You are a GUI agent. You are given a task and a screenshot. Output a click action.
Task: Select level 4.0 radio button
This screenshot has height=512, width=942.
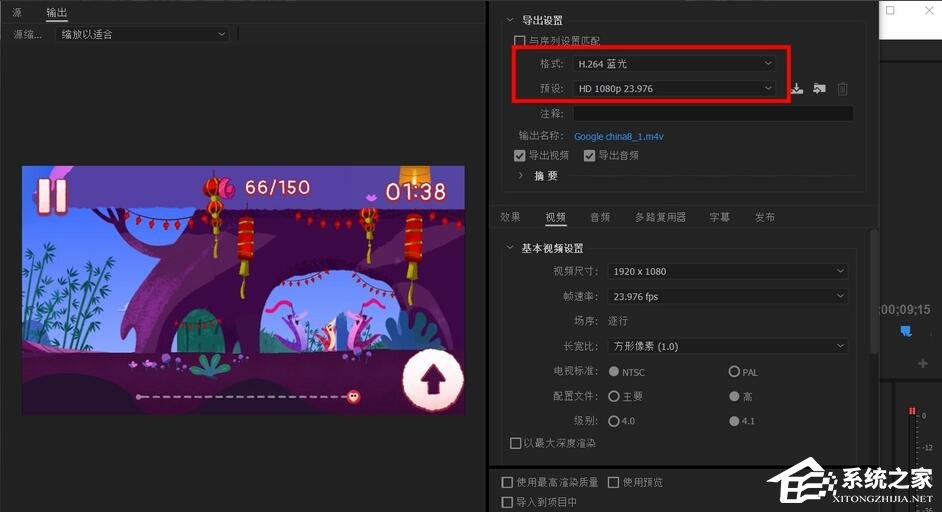tap(613, 421)
